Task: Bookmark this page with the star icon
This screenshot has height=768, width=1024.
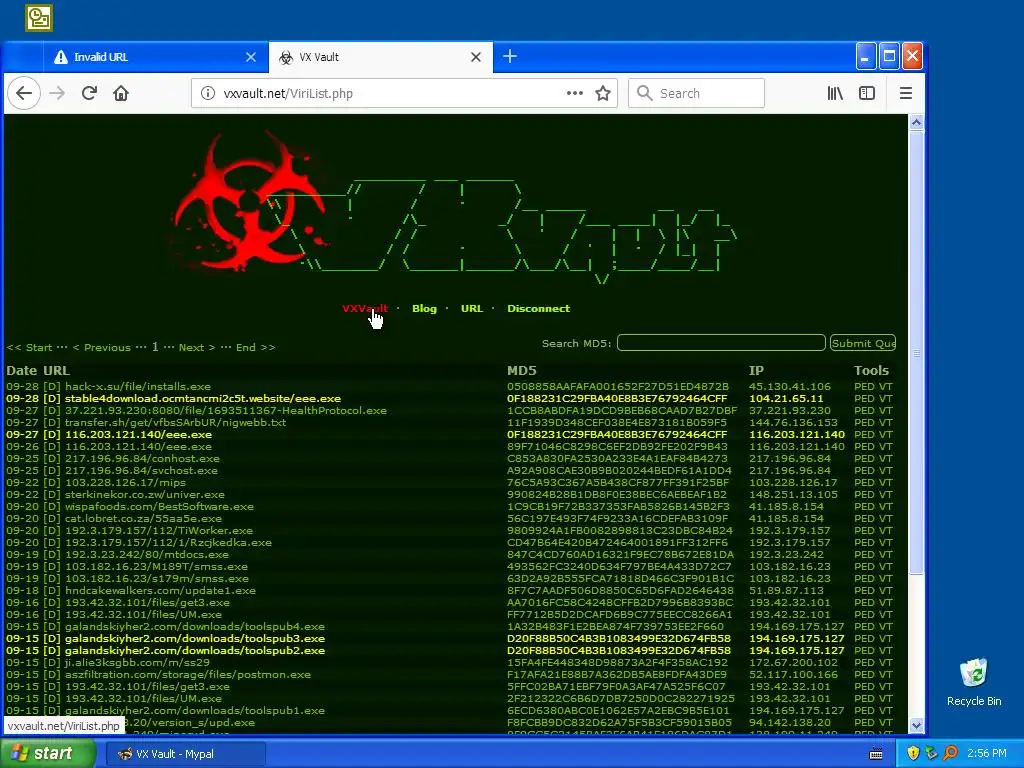Action: tap(603, 93)
